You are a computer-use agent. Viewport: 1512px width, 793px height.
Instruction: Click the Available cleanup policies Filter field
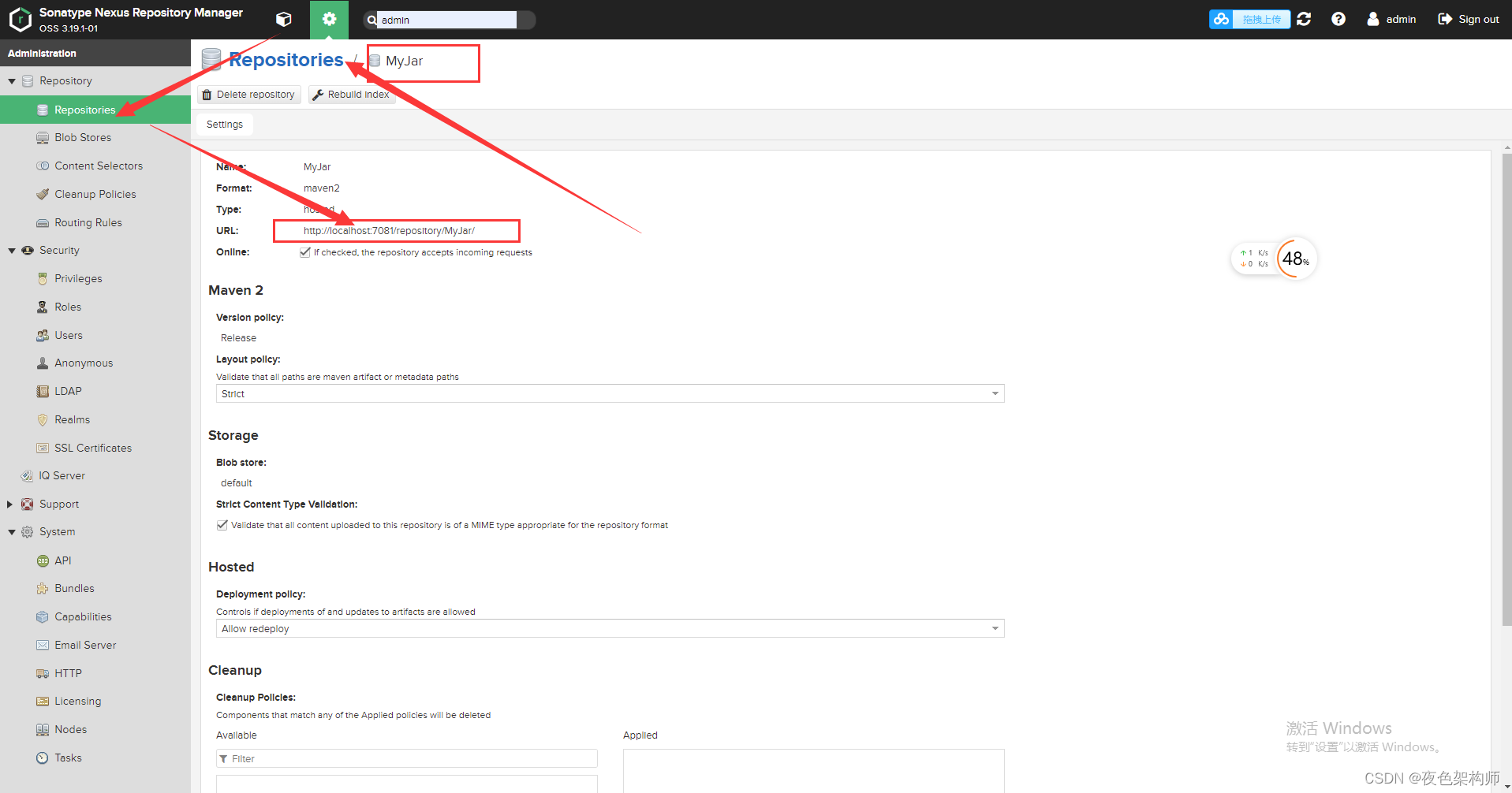407,759
